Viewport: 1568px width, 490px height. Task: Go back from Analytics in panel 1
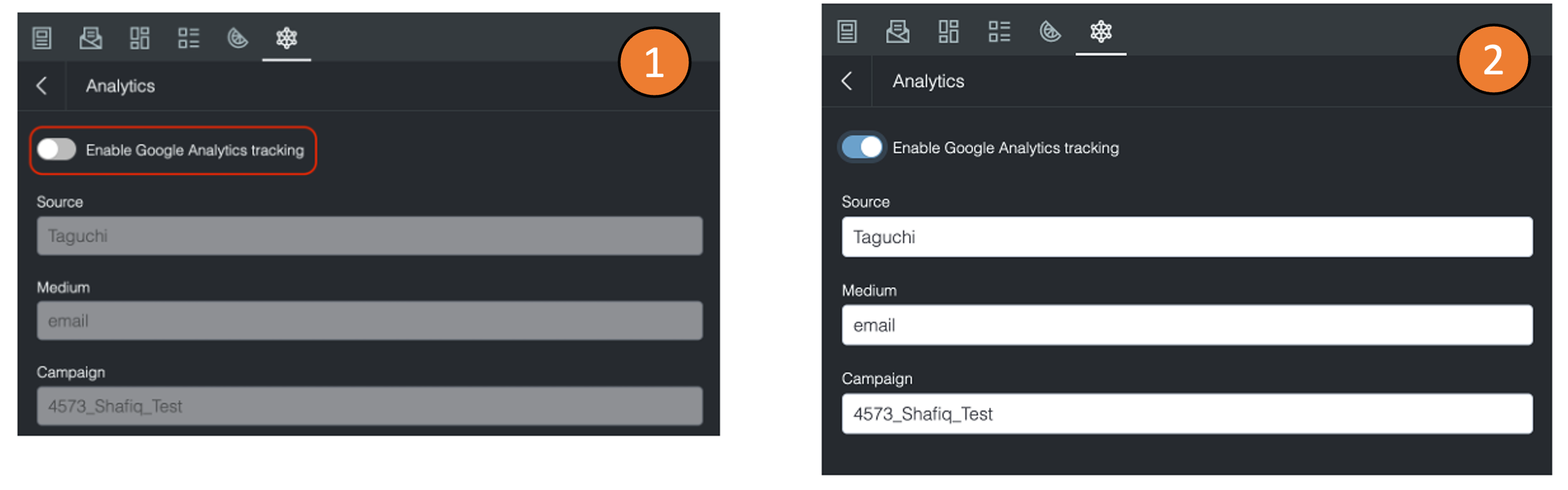pyautogui.click(x=41, y=86)
